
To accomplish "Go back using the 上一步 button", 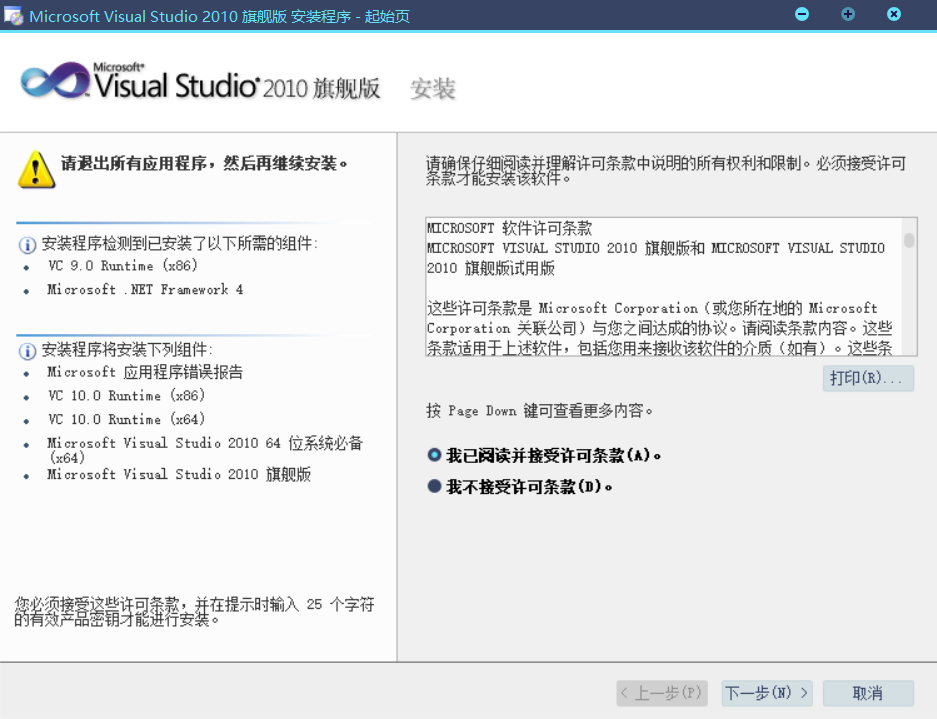I will tap(661, 693).
